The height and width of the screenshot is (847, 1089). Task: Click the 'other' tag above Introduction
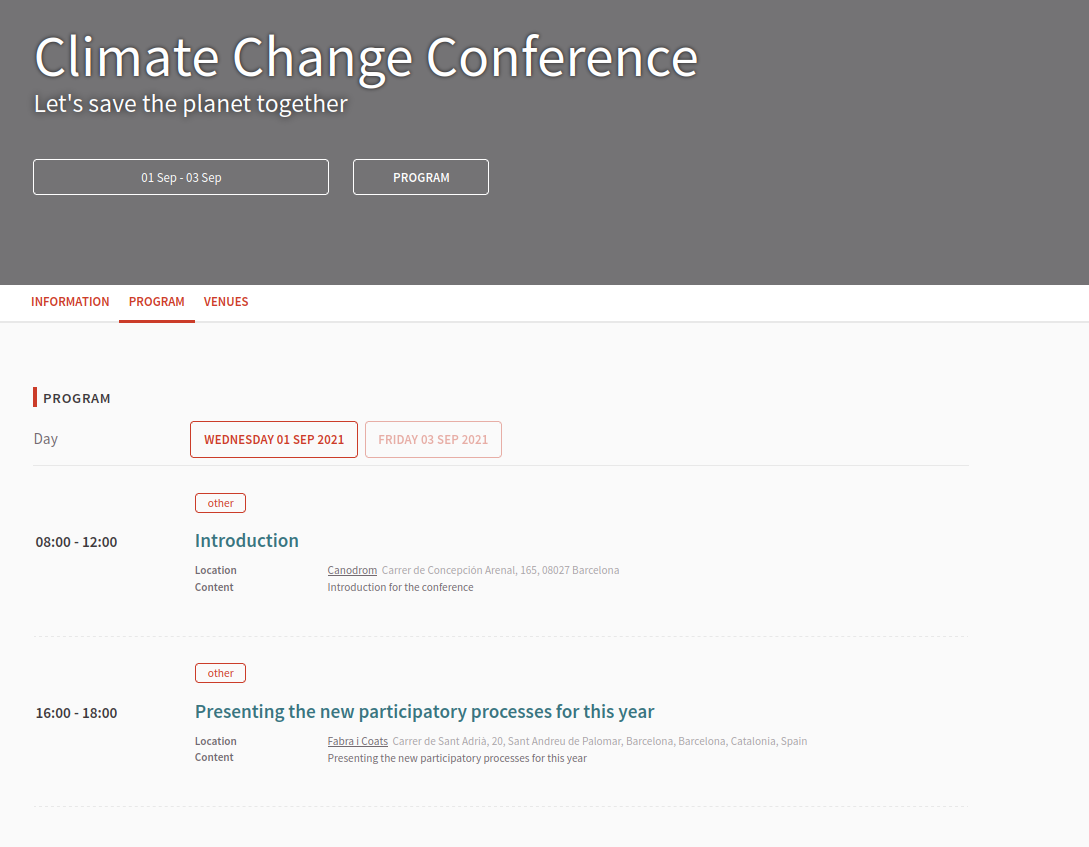click(220, 503)
